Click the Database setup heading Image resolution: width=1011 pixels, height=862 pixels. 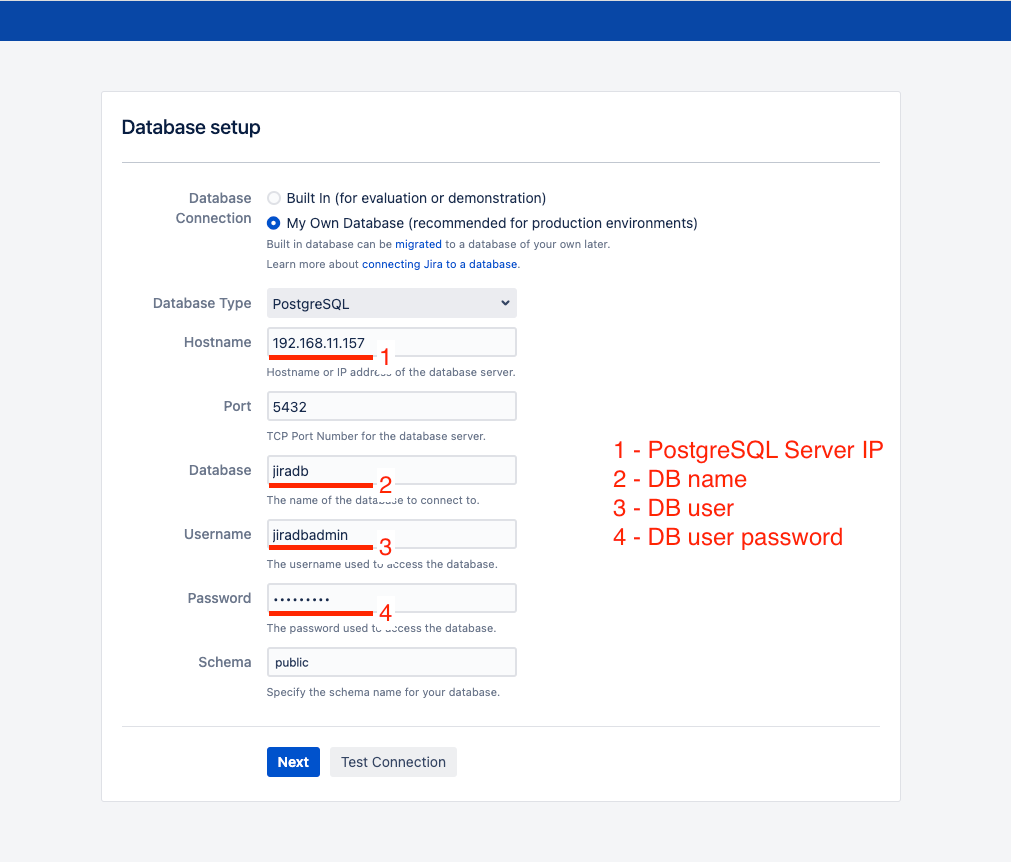pos(191,127)
